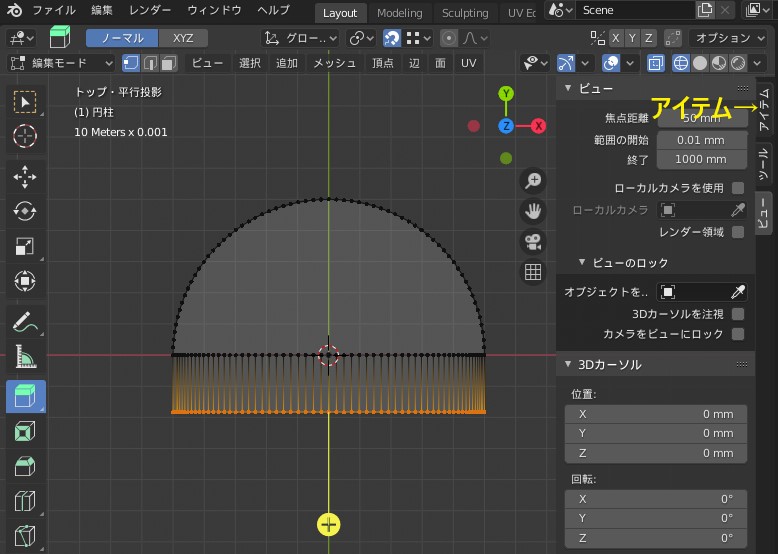Activate the Add Cube tool

click(25, 396)
